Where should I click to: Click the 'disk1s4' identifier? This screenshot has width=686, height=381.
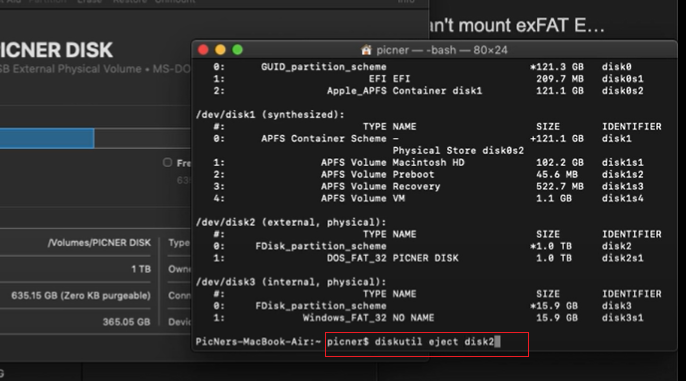[x=623, y=199]
